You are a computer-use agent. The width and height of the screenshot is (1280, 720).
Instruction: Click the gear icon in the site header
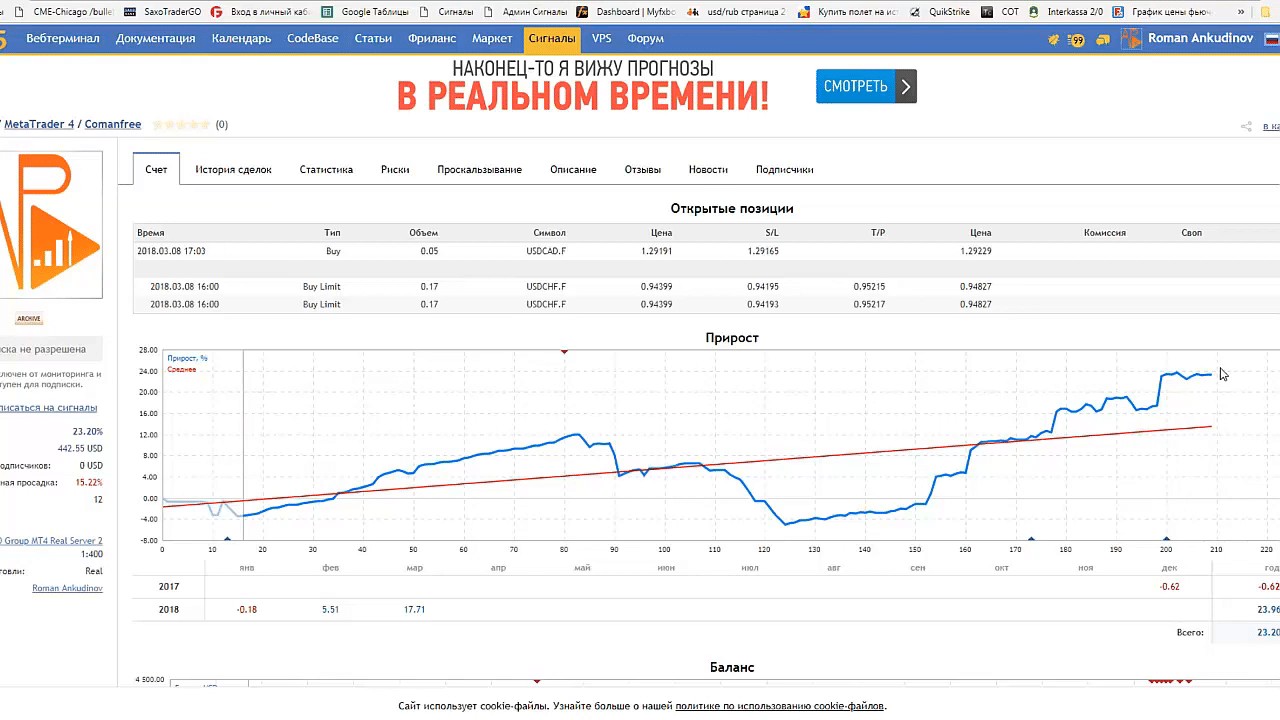(1053, 40)
